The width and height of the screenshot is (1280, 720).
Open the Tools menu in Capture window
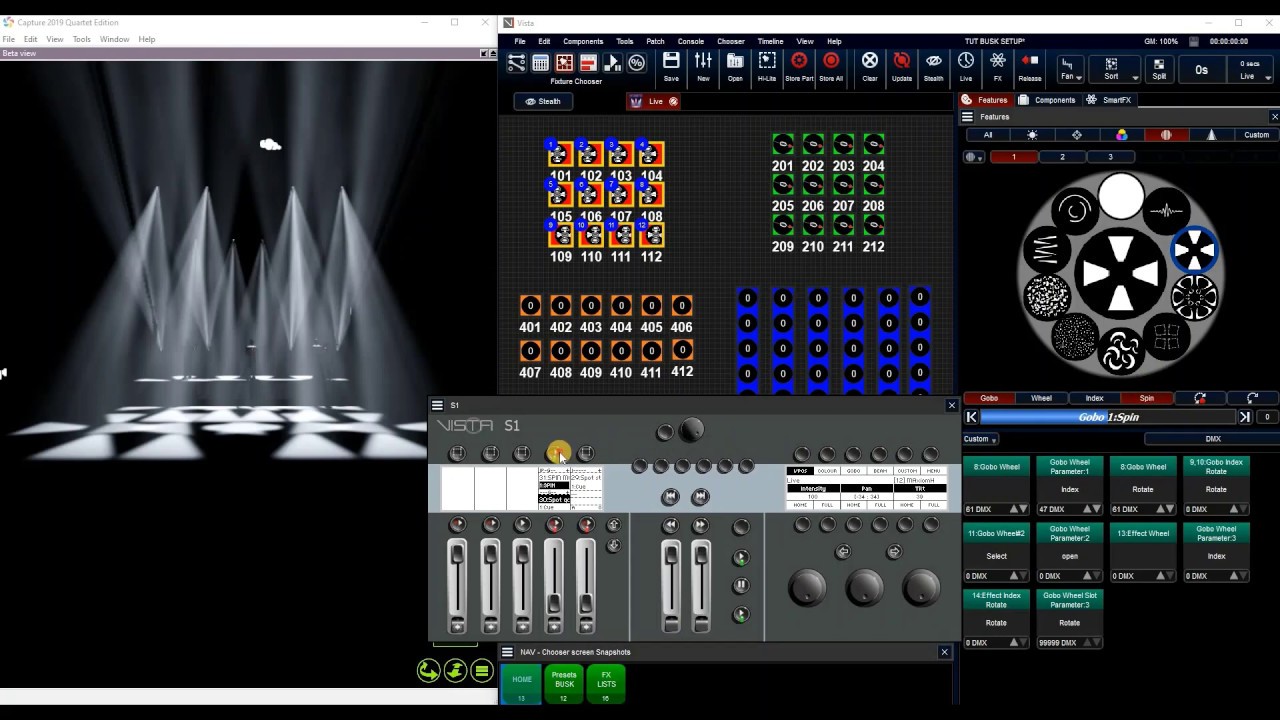pyautogui.click(x=81, y=39)
